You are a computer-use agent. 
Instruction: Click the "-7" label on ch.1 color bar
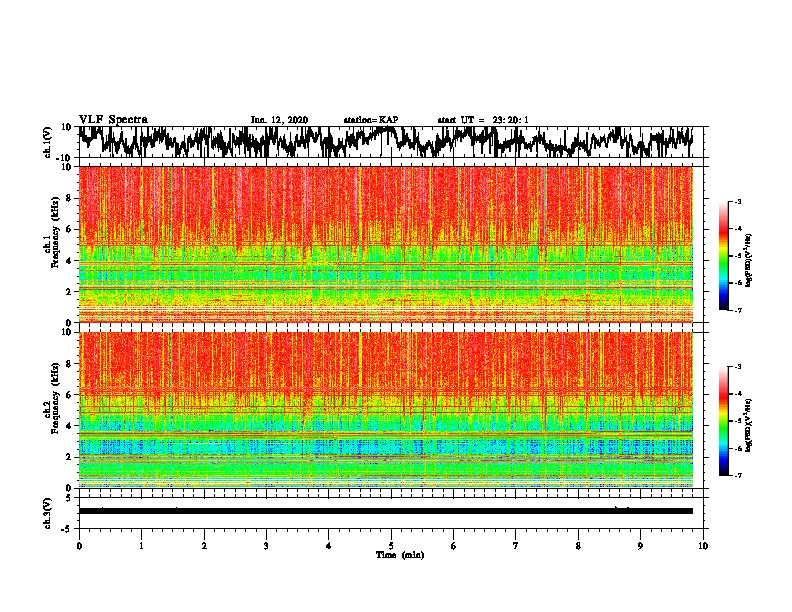[737, 310]
